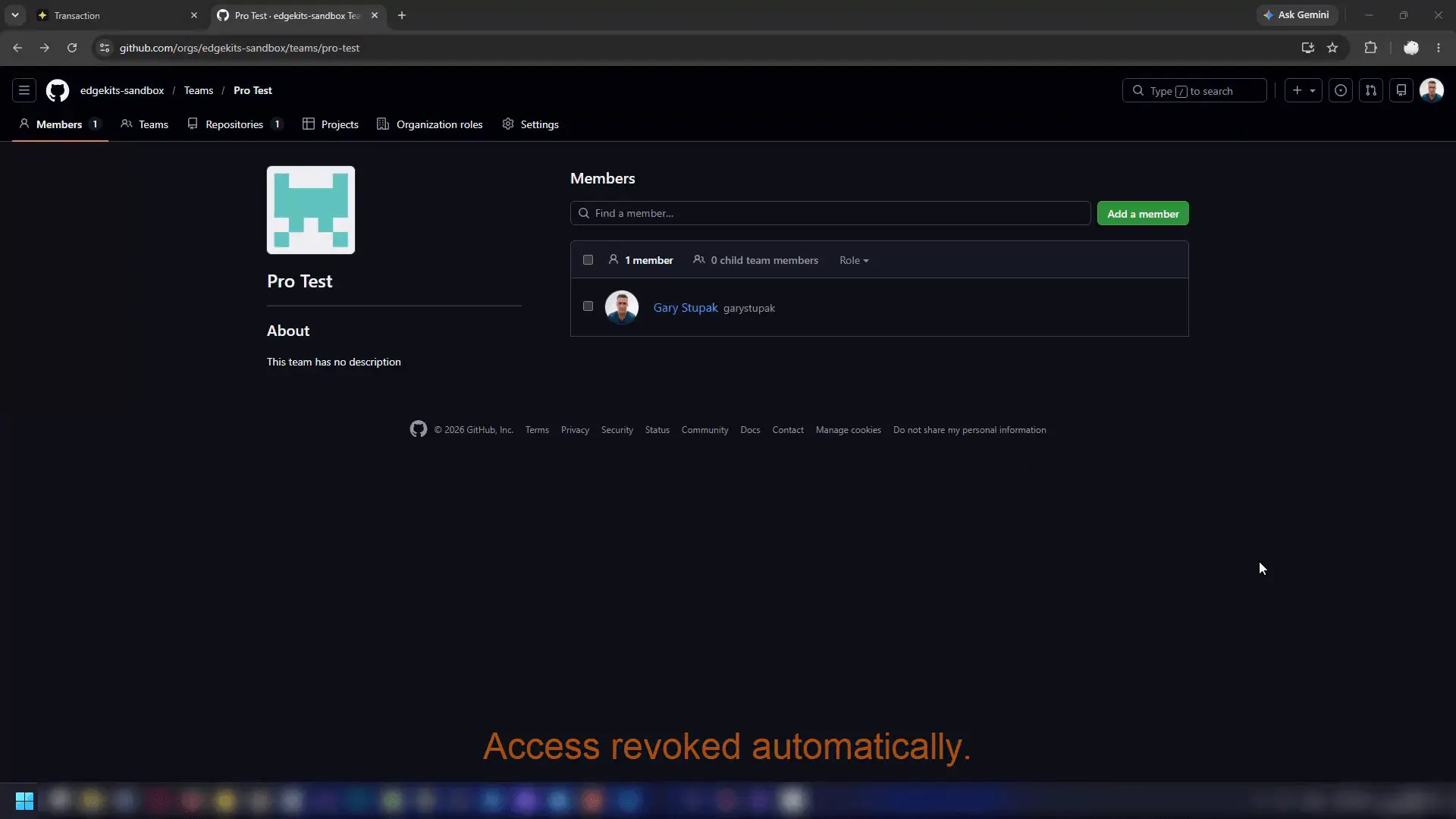Show the 0 child team members filter

click(x=756, y=260)
